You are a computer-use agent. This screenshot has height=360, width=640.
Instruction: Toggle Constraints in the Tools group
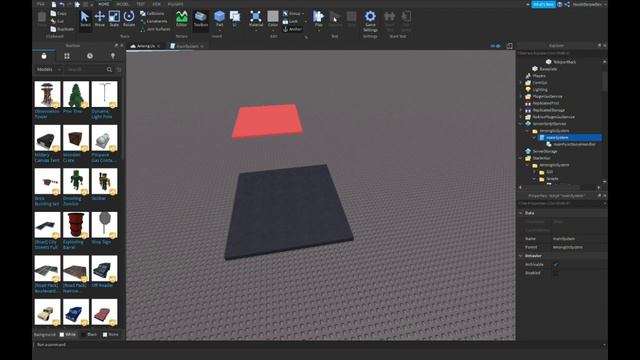[x=153, y=21]
